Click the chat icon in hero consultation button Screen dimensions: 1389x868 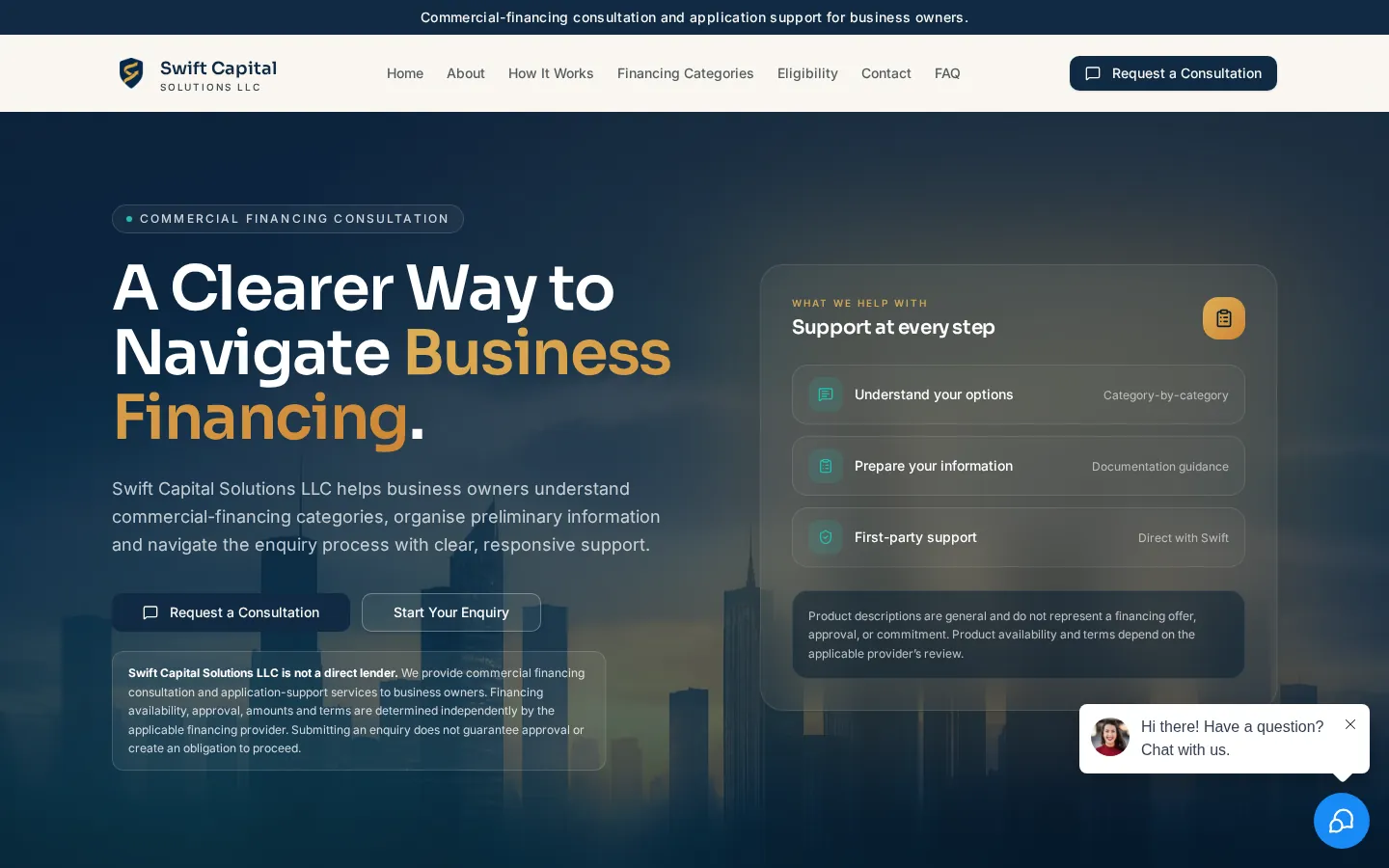pos(150,612)
